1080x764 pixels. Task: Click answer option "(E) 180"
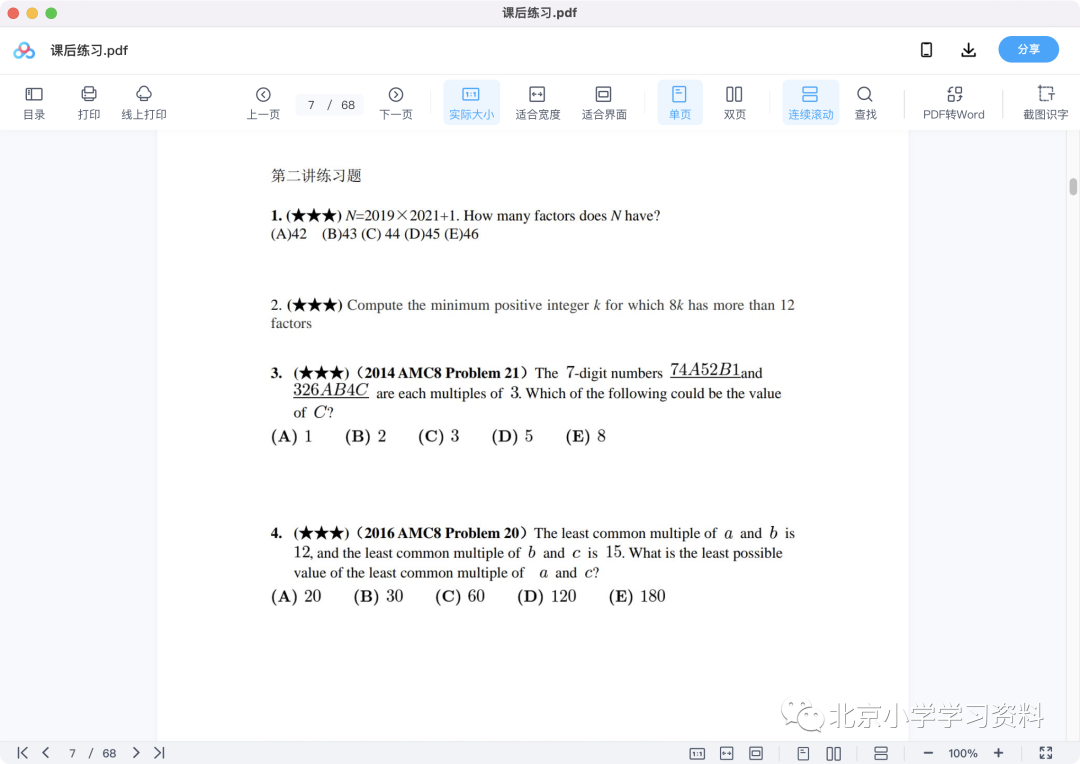pyautogui.click(x=637, y=597)
